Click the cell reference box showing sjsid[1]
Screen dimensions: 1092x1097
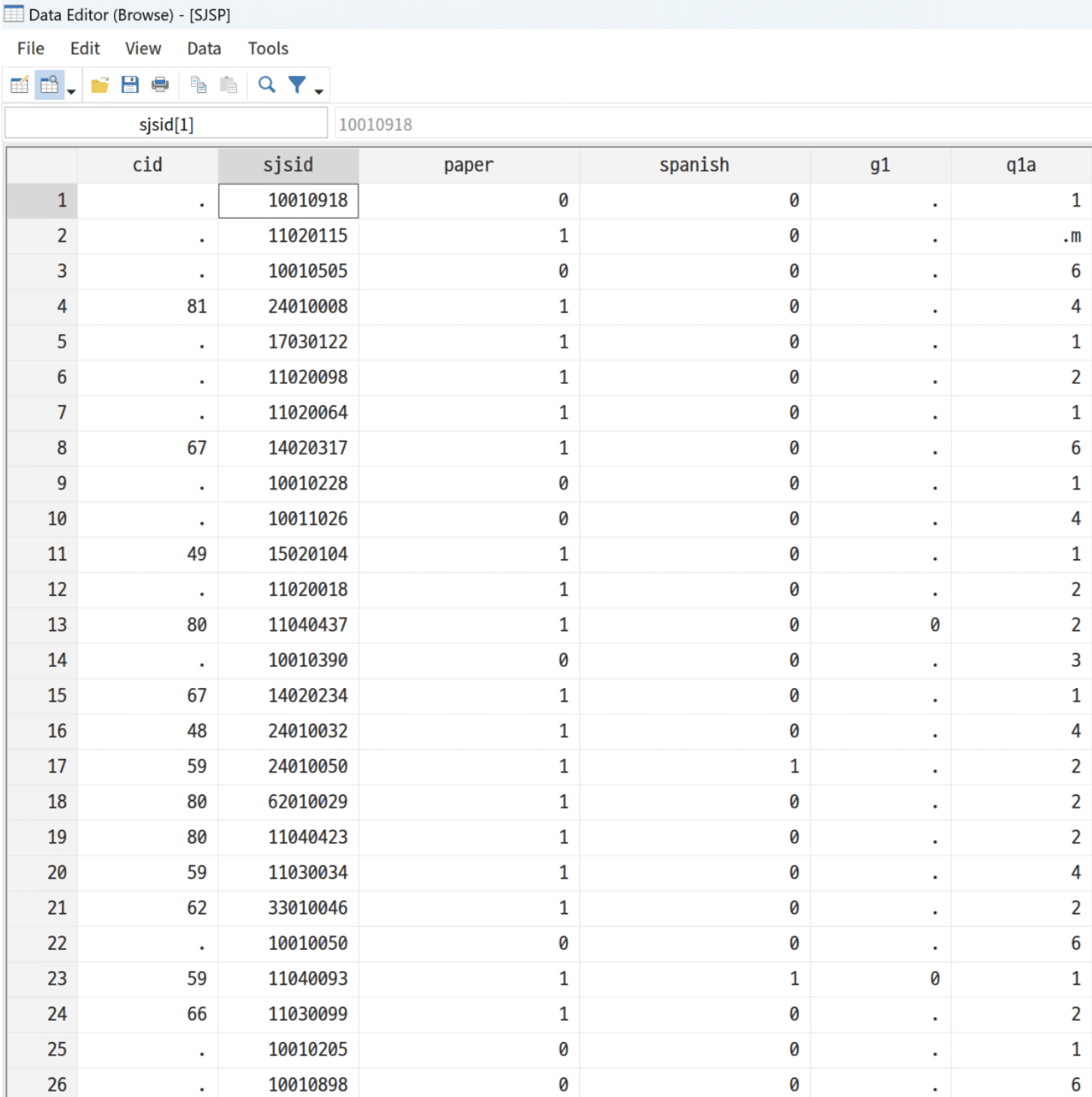166,122
